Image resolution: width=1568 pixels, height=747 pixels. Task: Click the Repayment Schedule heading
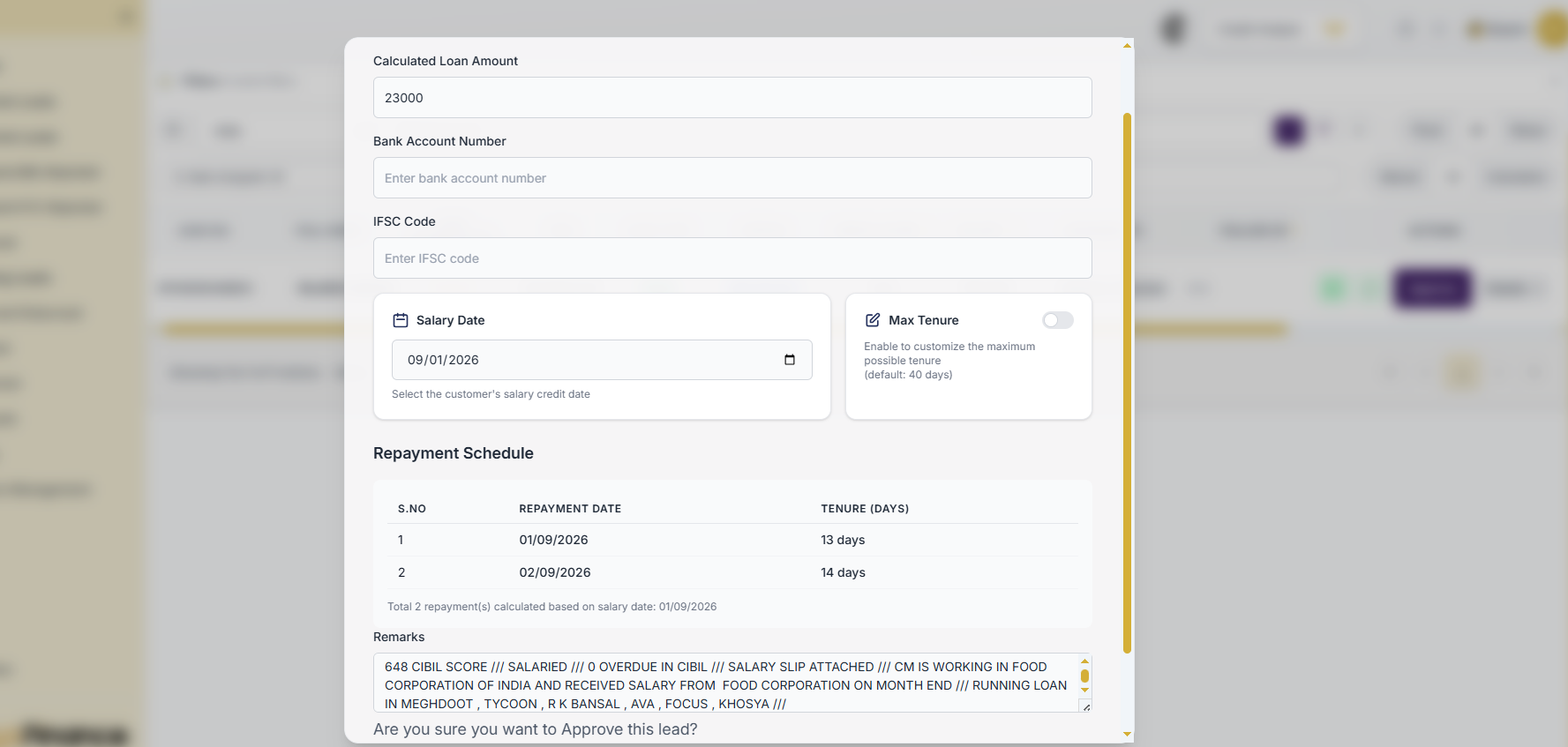tap(454, 453)
